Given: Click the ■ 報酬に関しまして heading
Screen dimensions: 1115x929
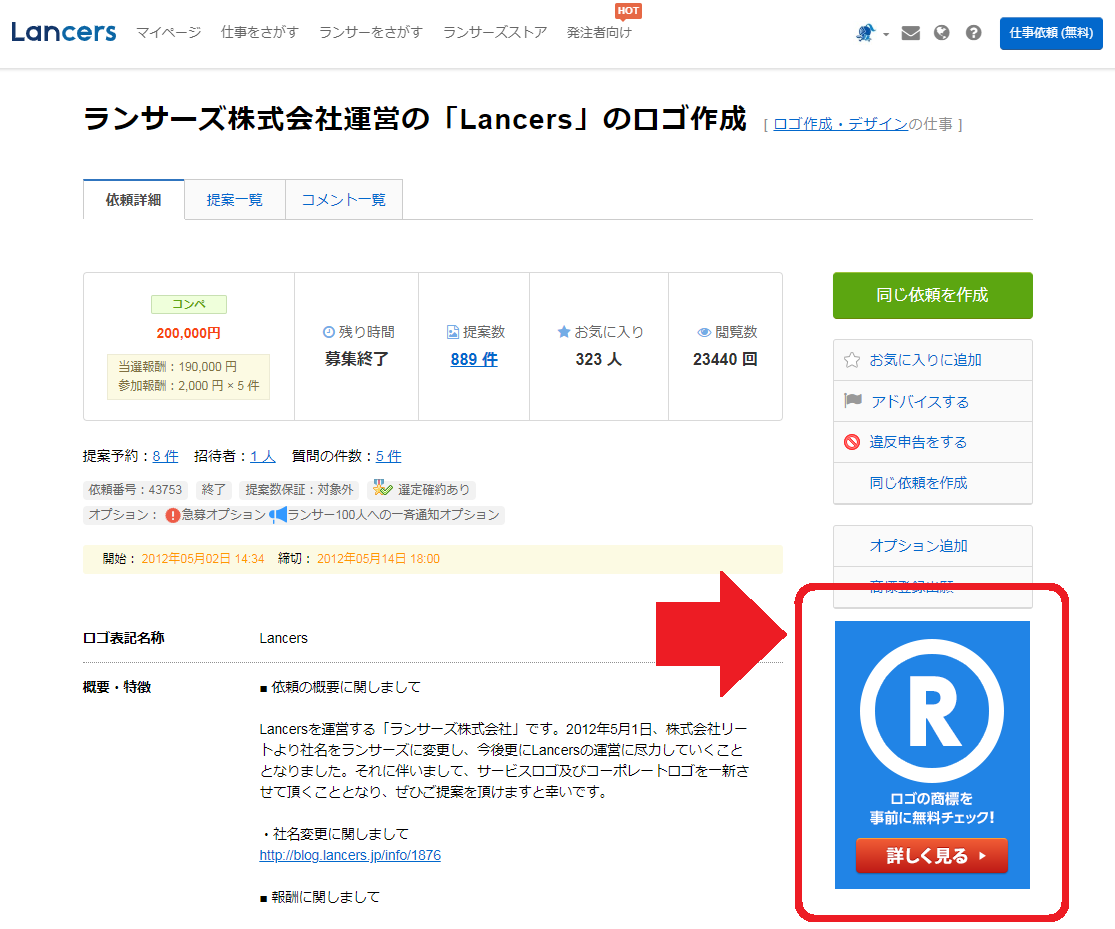Looking at the screenshot, I should click(319, 897).
